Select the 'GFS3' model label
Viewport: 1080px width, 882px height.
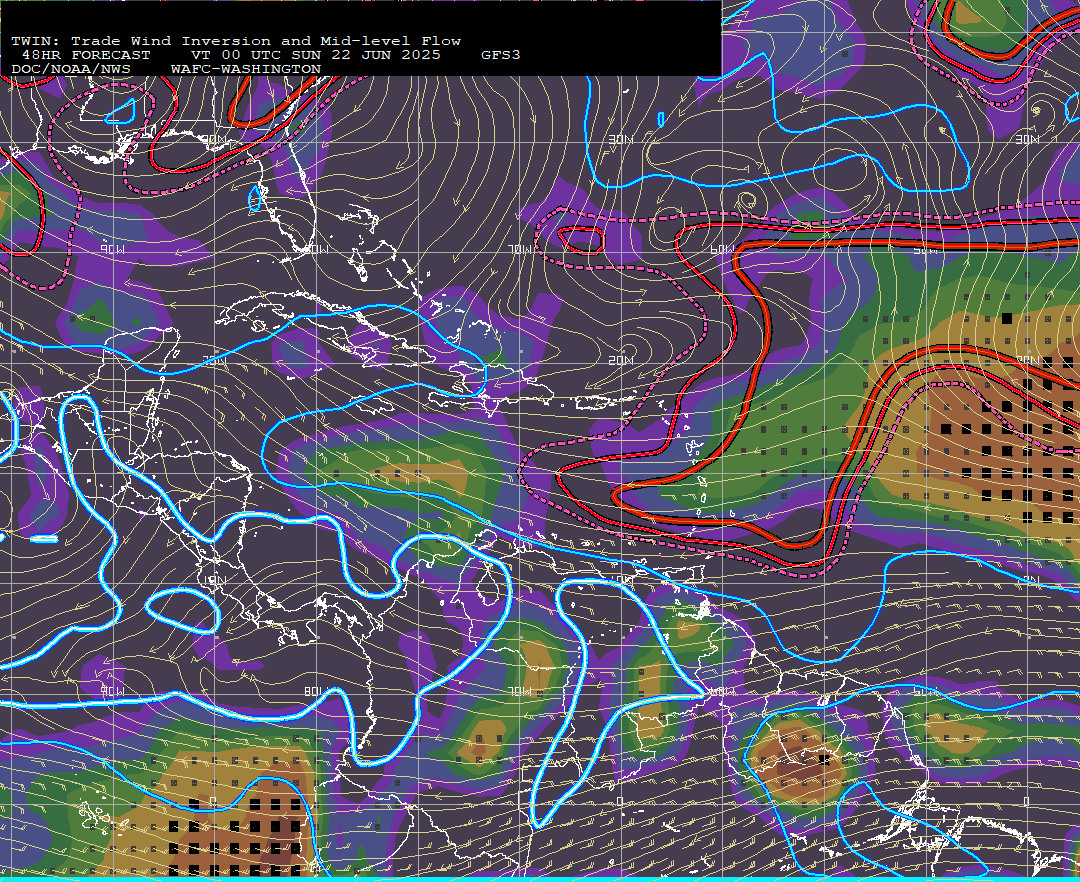pyautogui.click(x=501, y=55)
